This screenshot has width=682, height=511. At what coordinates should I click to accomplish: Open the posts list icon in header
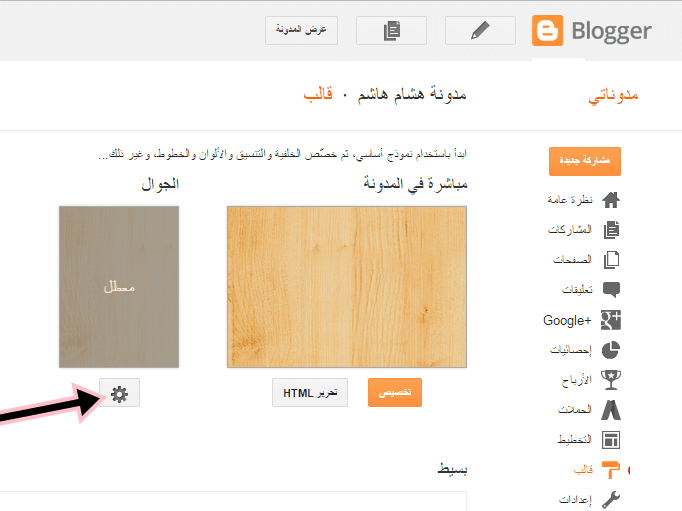tap(391, 31)
